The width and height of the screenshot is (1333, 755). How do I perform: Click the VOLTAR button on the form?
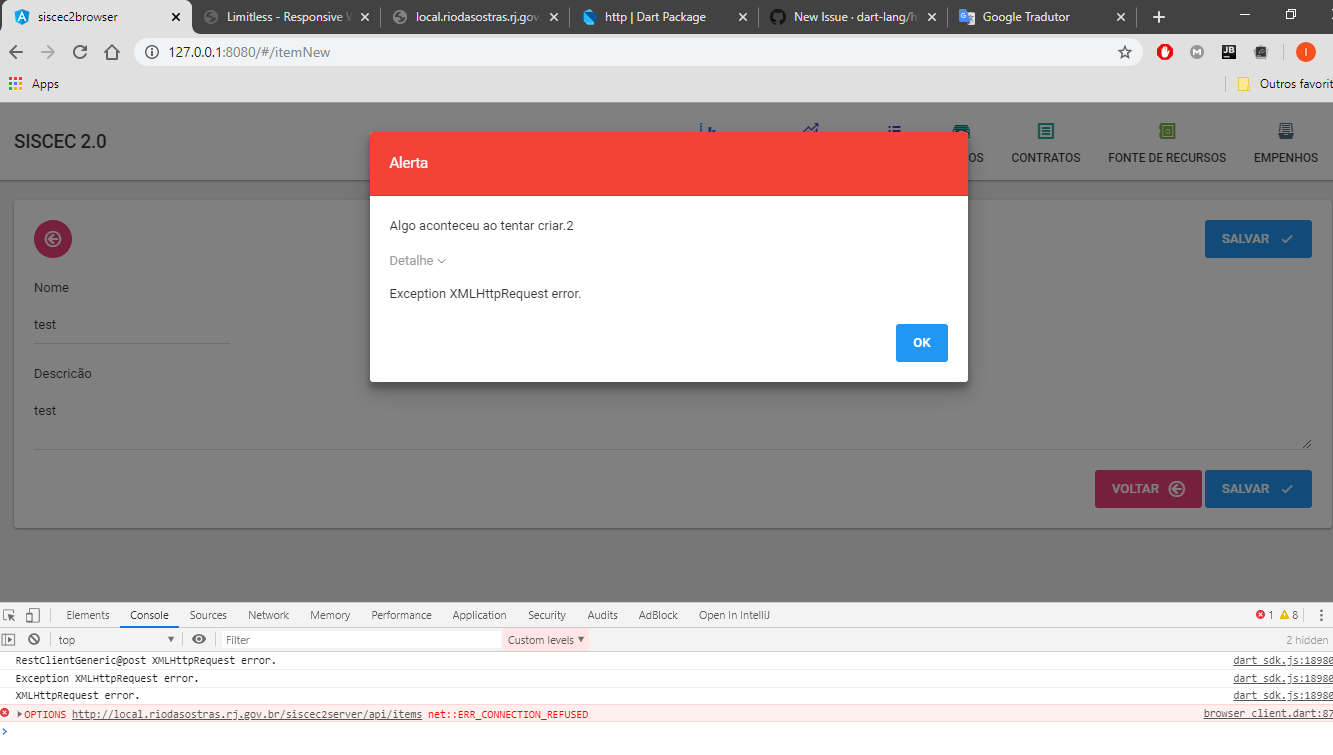1147,488
